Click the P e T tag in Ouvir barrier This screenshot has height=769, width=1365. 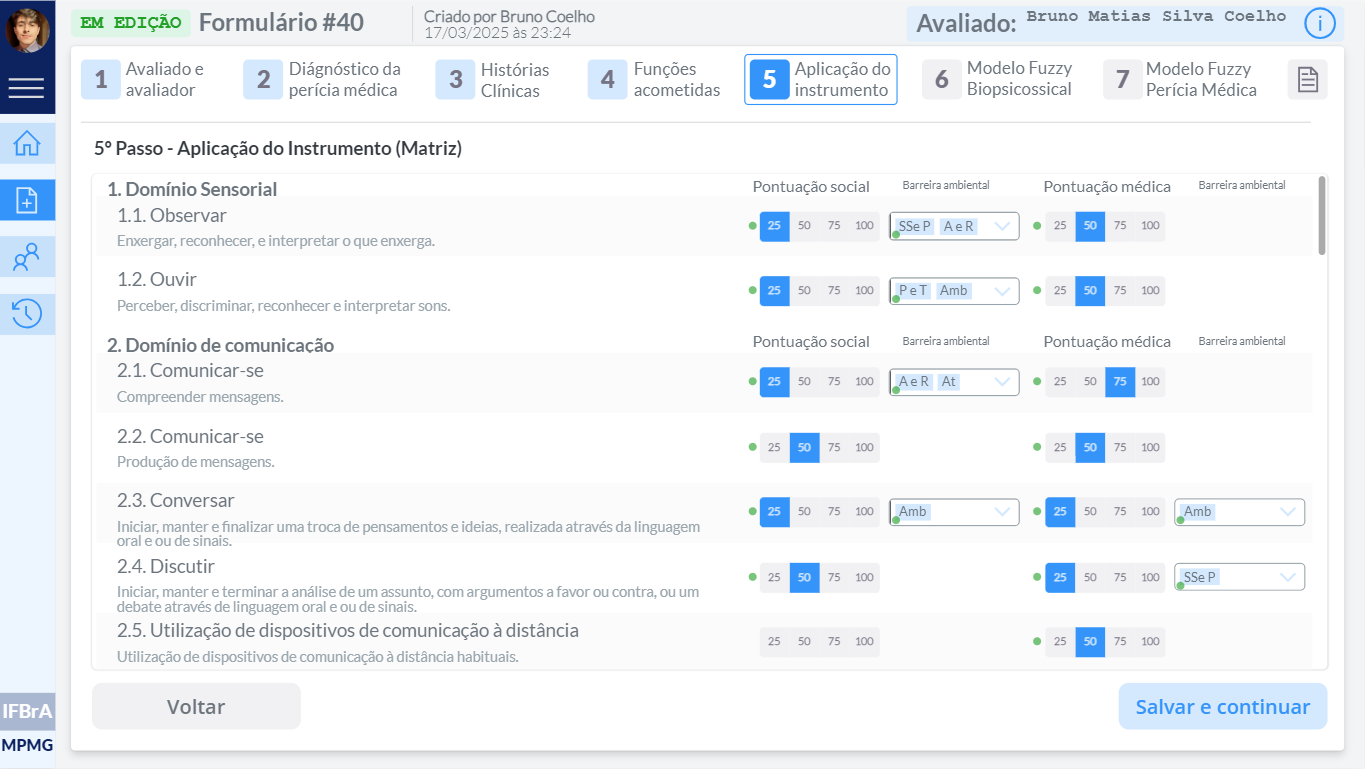[913, 291]
